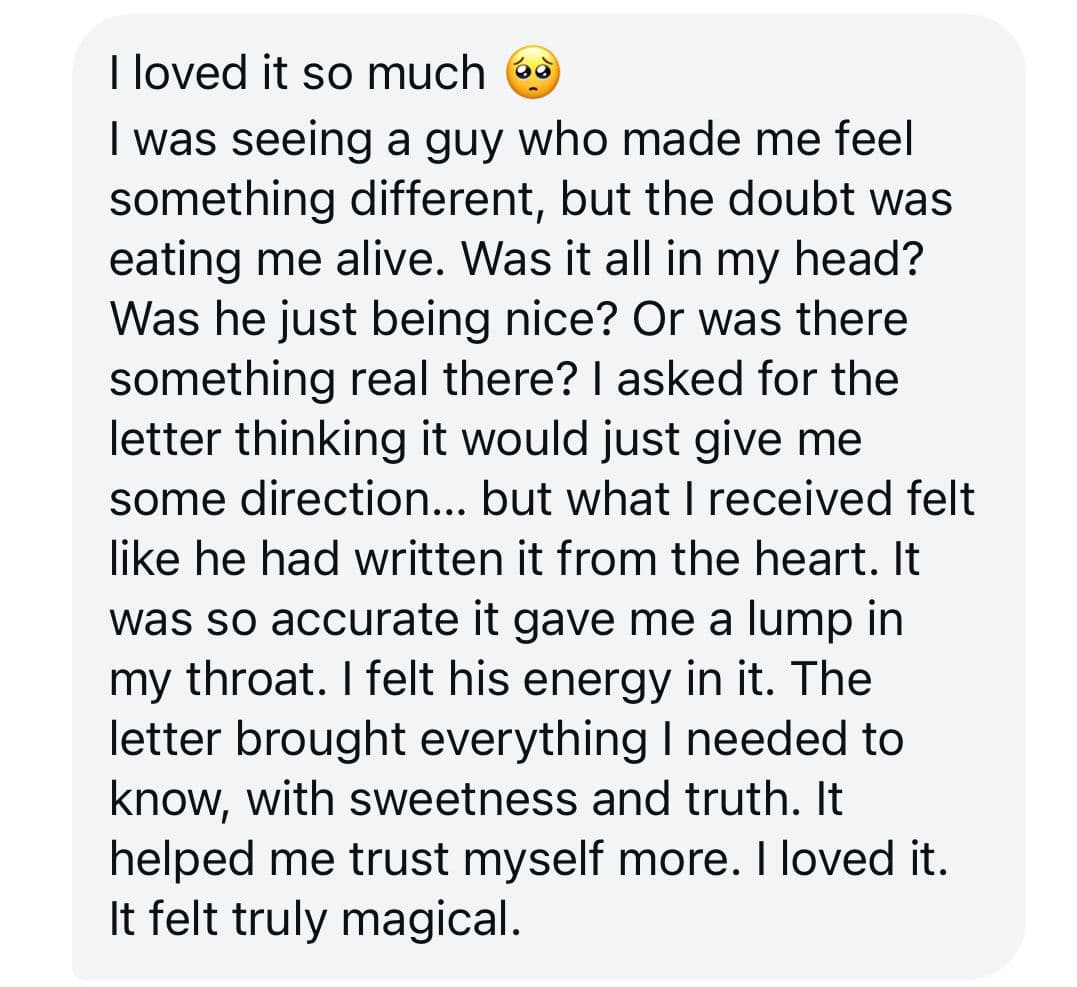This screenshot has width=1077, height=987.
Task: Click the "I loved it so much" line
Action: tap(296, 75)
